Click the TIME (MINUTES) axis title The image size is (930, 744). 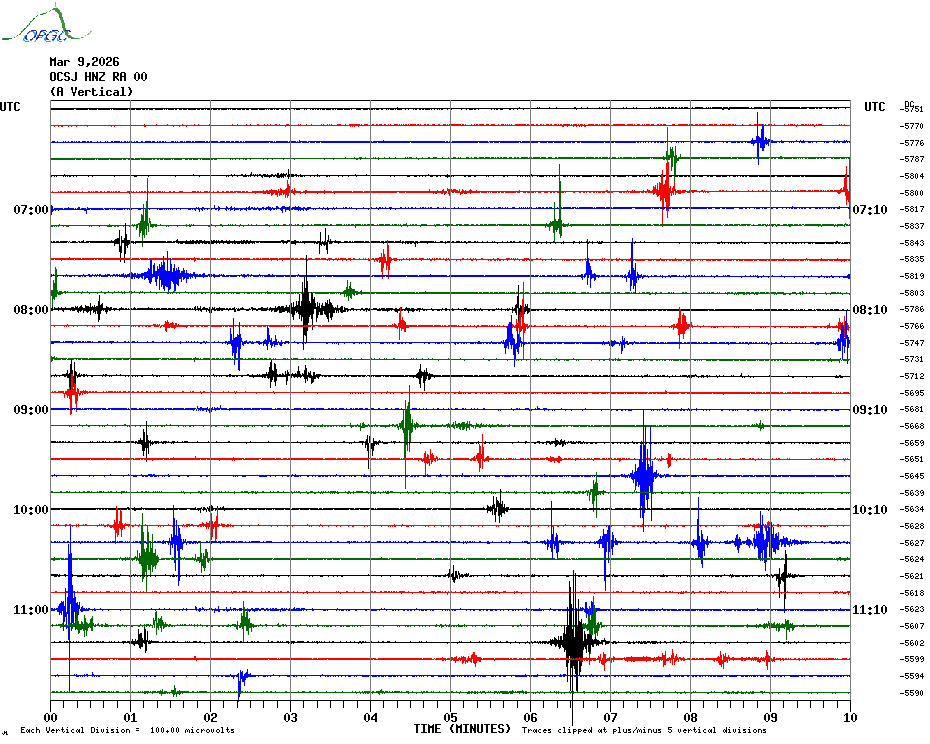(x=462, y=729)
